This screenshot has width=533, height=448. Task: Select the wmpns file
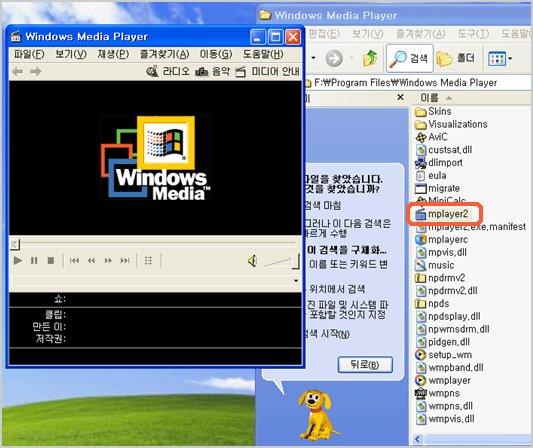[x=437, y=393]
